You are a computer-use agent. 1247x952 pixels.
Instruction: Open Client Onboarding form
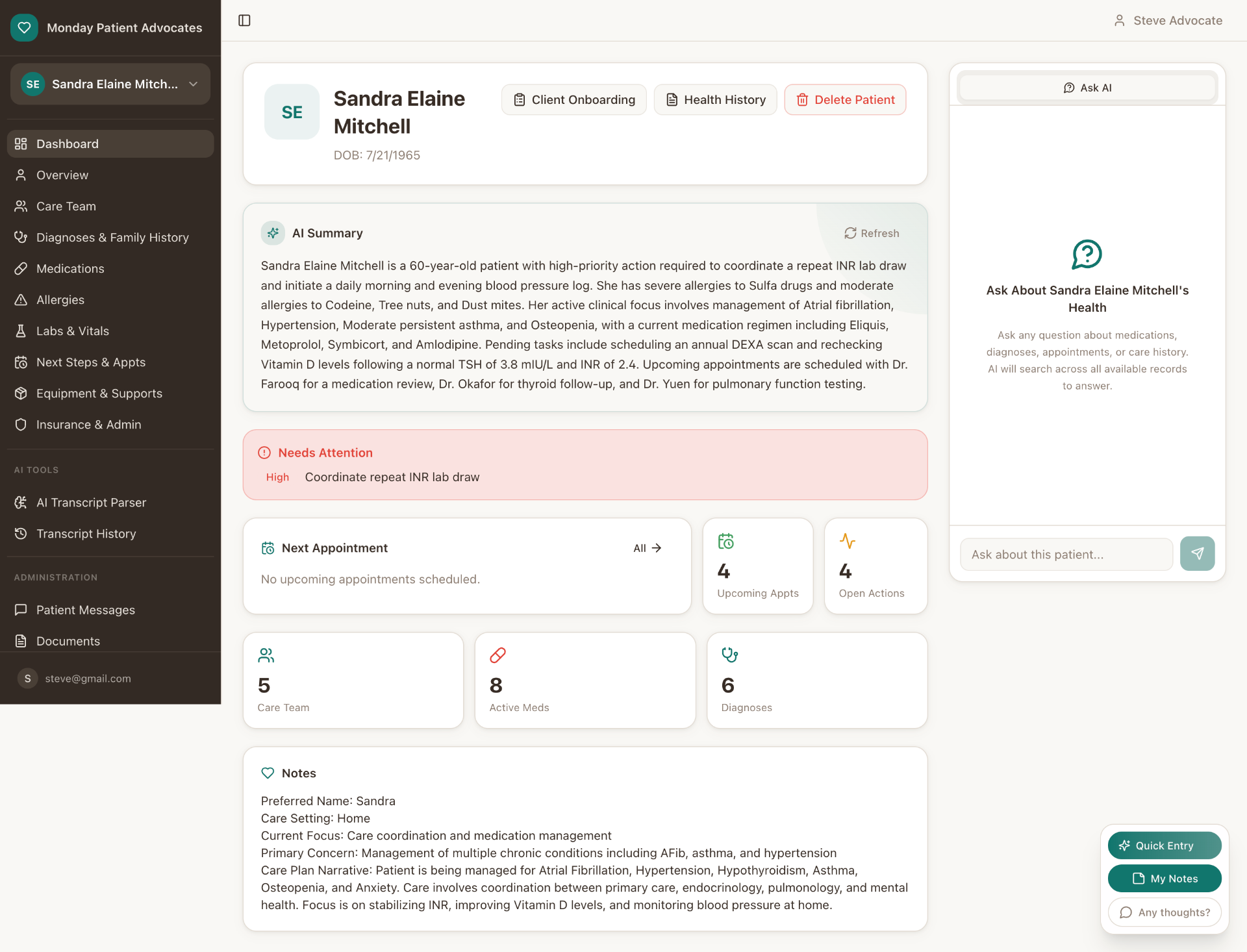pos(574,99)
